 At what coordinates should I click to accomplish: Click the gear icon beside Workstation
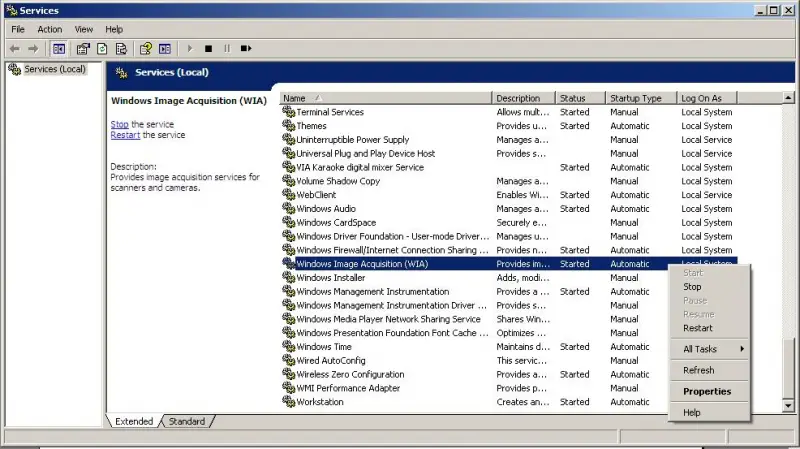(289, 402)
